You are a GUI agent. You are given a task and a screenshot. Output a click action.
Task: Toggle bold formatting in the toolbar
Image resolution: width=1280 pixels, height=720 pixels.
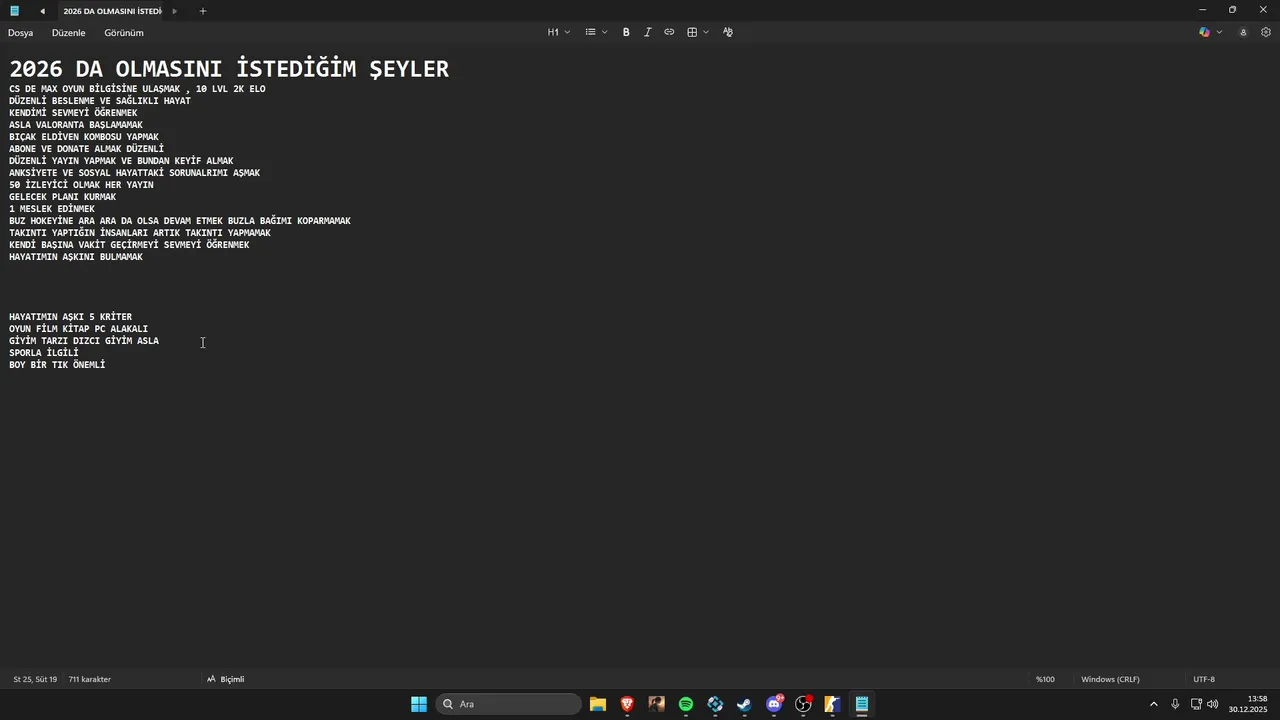click(626, 32)
